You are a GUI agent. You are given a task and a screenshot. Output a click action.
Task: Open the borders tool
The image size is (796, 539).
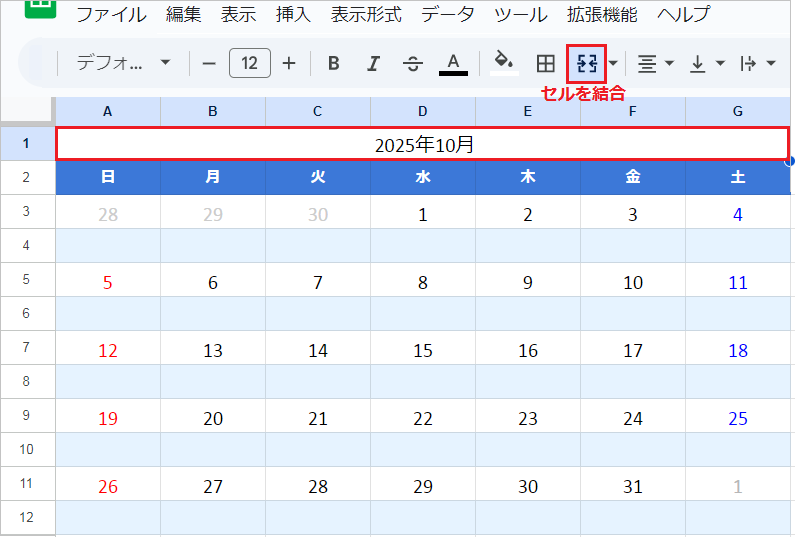546,64
